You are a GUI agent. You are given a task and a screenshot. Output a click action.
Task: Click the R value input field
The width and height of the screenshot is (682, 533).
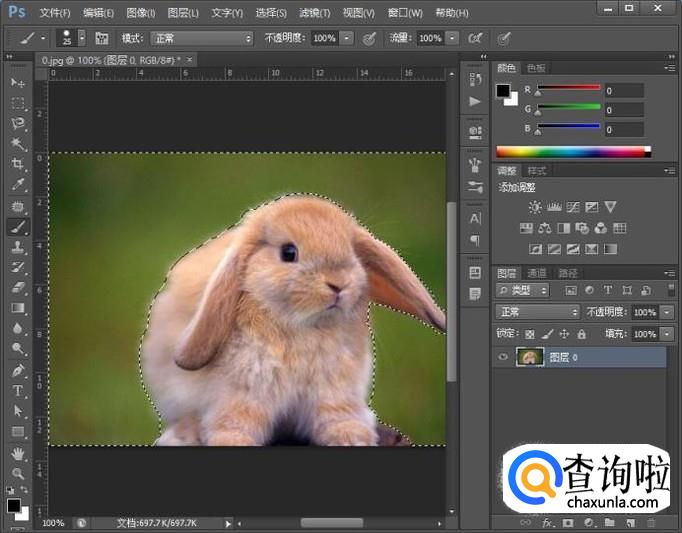[622, 91]
